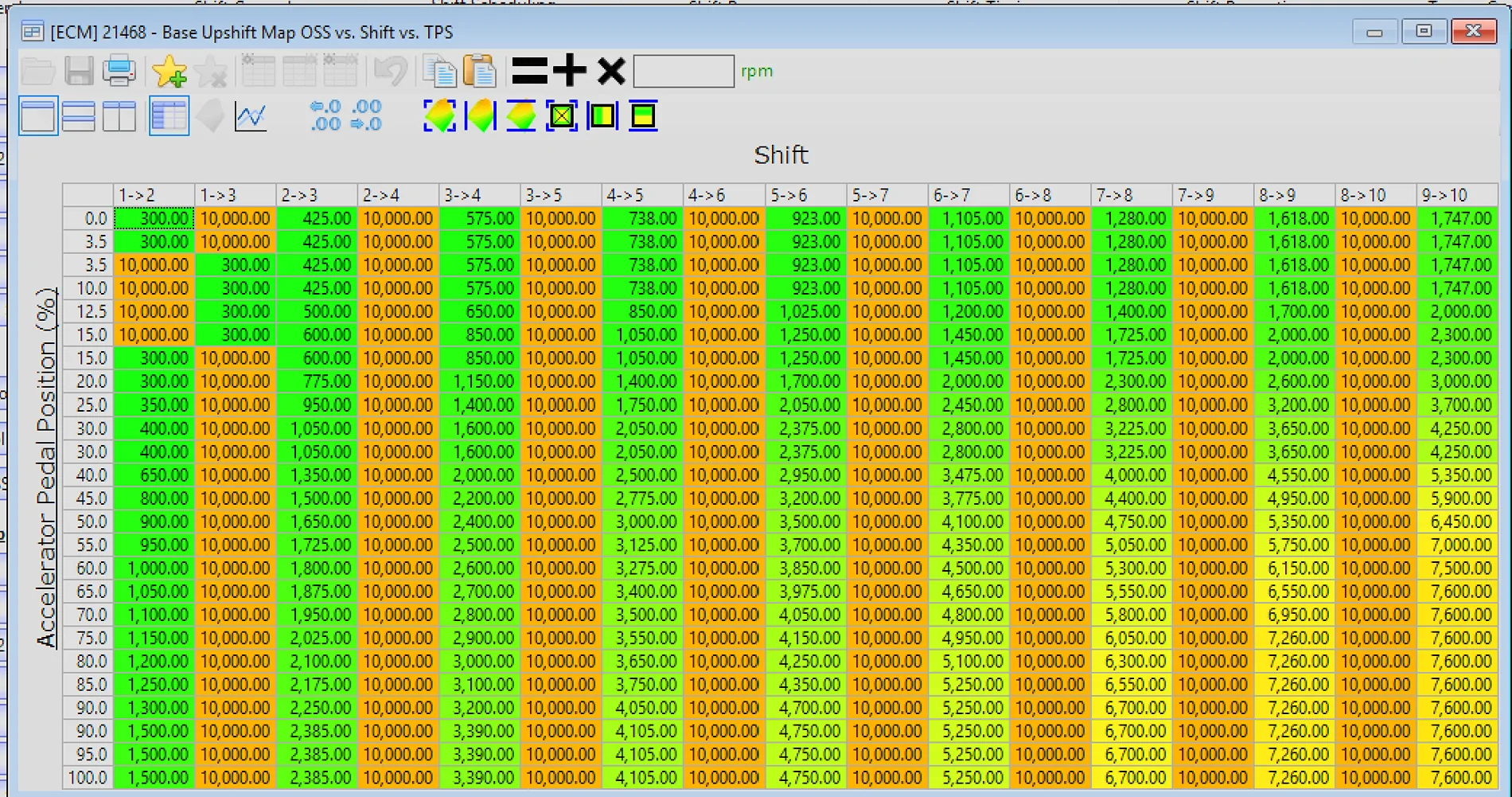Select the horizontal split layout icon

coord(78,116)
